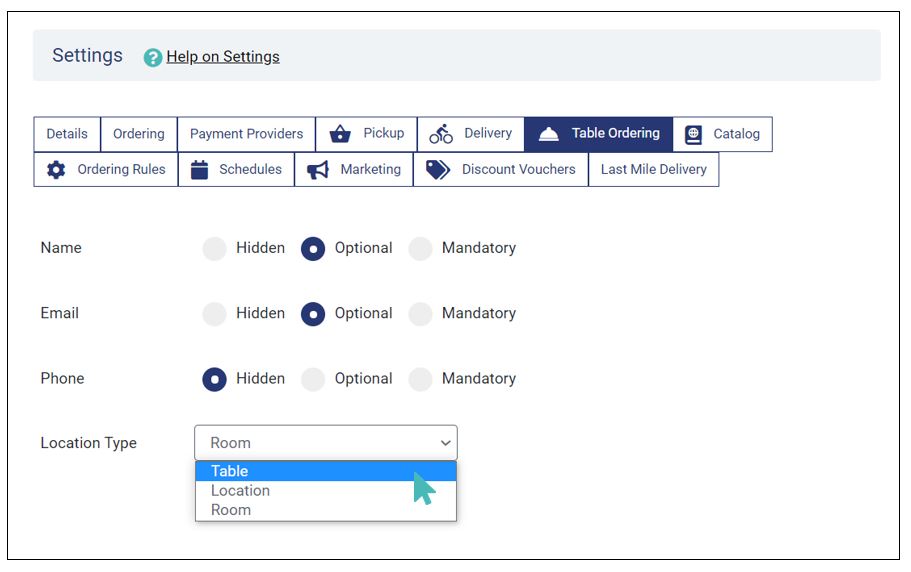Go to the Marketing tab
911x572 pixels.
click(354, 170)
